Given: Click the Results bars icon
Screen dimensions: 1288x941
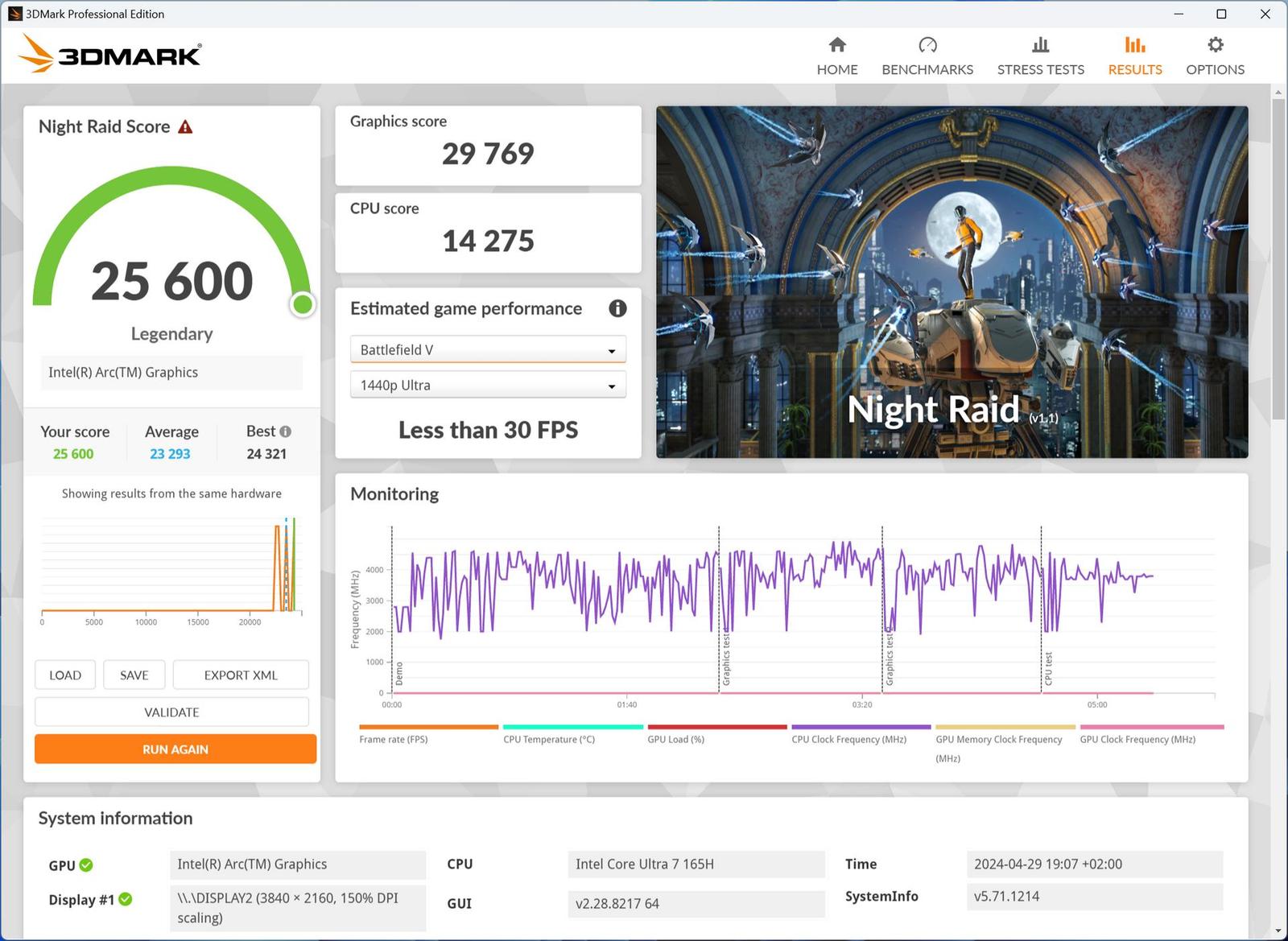Looking at the screenshot, I should [x=1135, y=44].
